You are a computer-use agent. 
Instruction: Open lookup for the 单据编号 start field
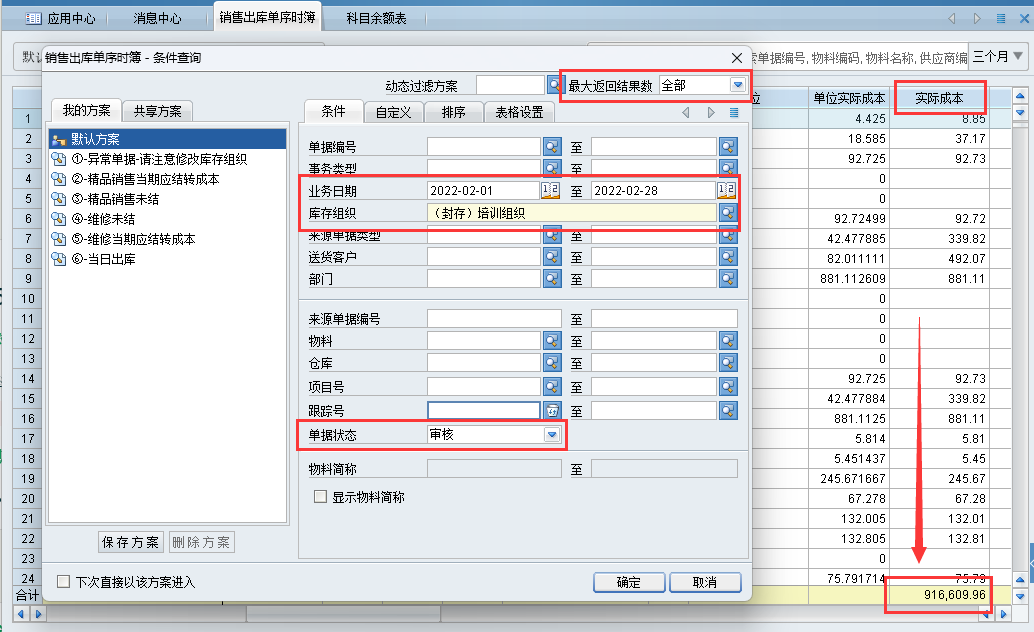click(552, 147)
